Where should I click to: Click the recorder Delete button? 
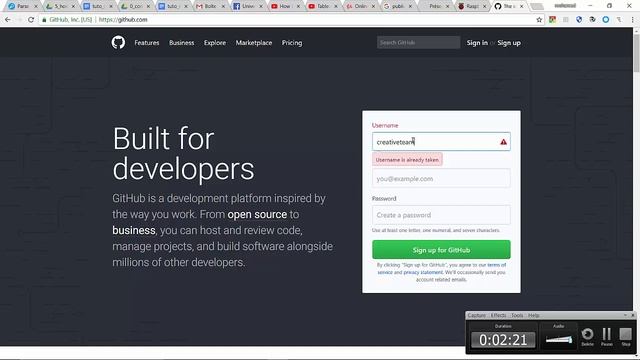(x=587, y=337)
